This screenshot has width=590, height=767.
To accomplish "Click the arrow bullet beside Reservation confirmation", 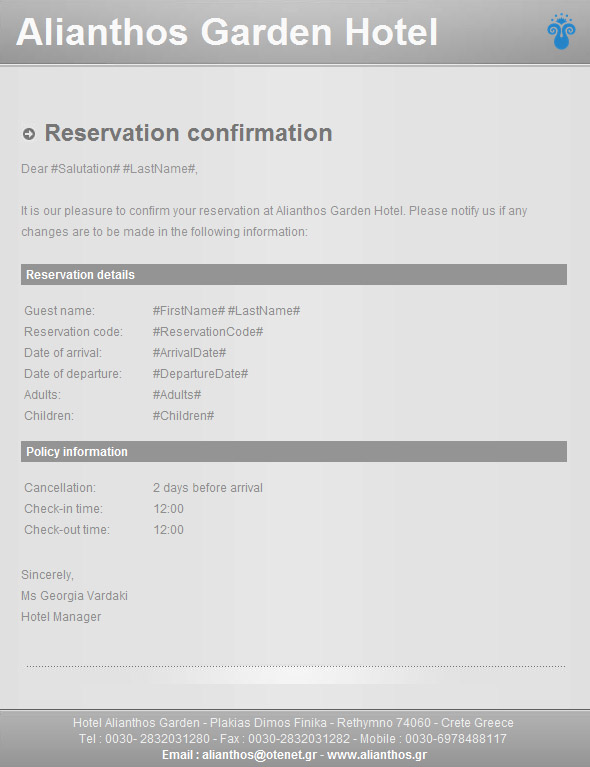I will (x=29, y=134).
